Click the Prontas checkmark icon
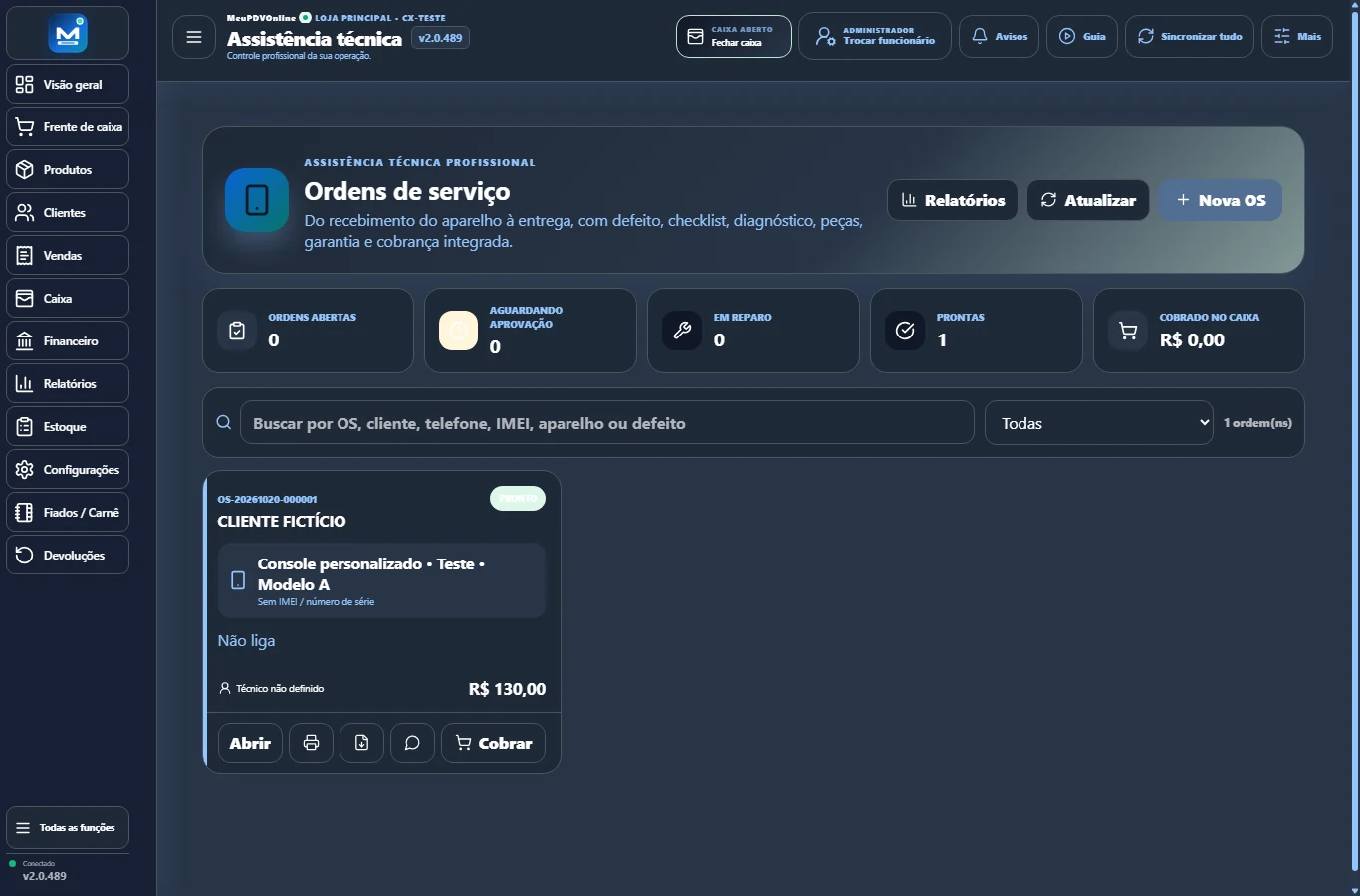 point(905,331)
